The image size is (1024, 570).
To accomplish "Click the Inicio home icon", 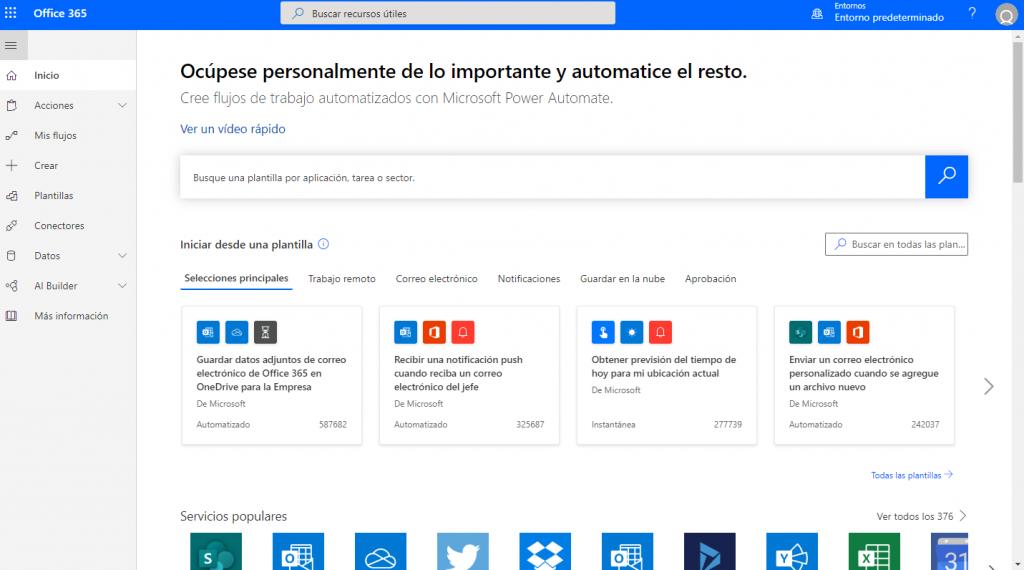I will click(11, 76).
